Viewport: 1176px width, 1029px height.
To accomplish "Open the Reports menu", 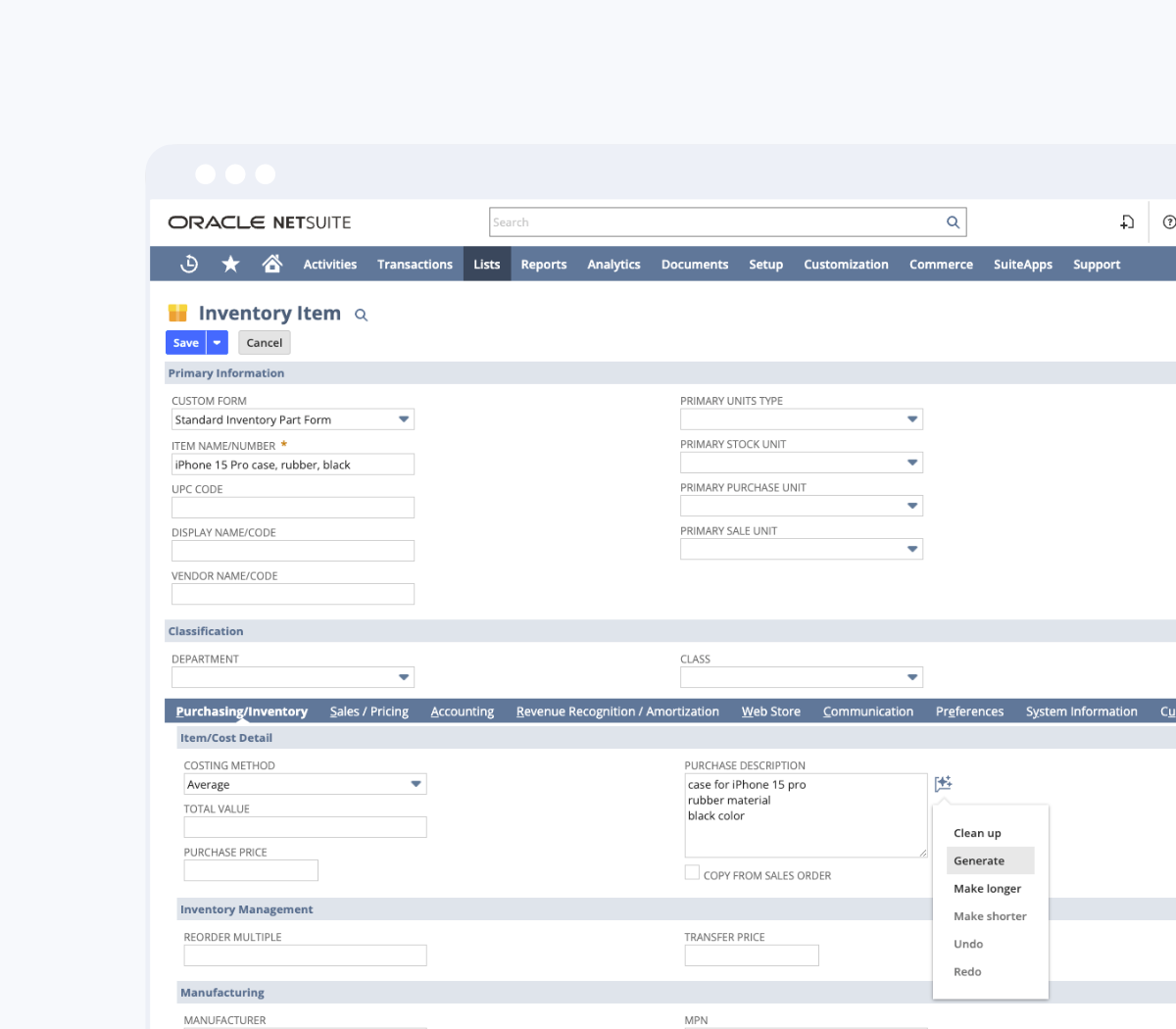I will (544, 265).
